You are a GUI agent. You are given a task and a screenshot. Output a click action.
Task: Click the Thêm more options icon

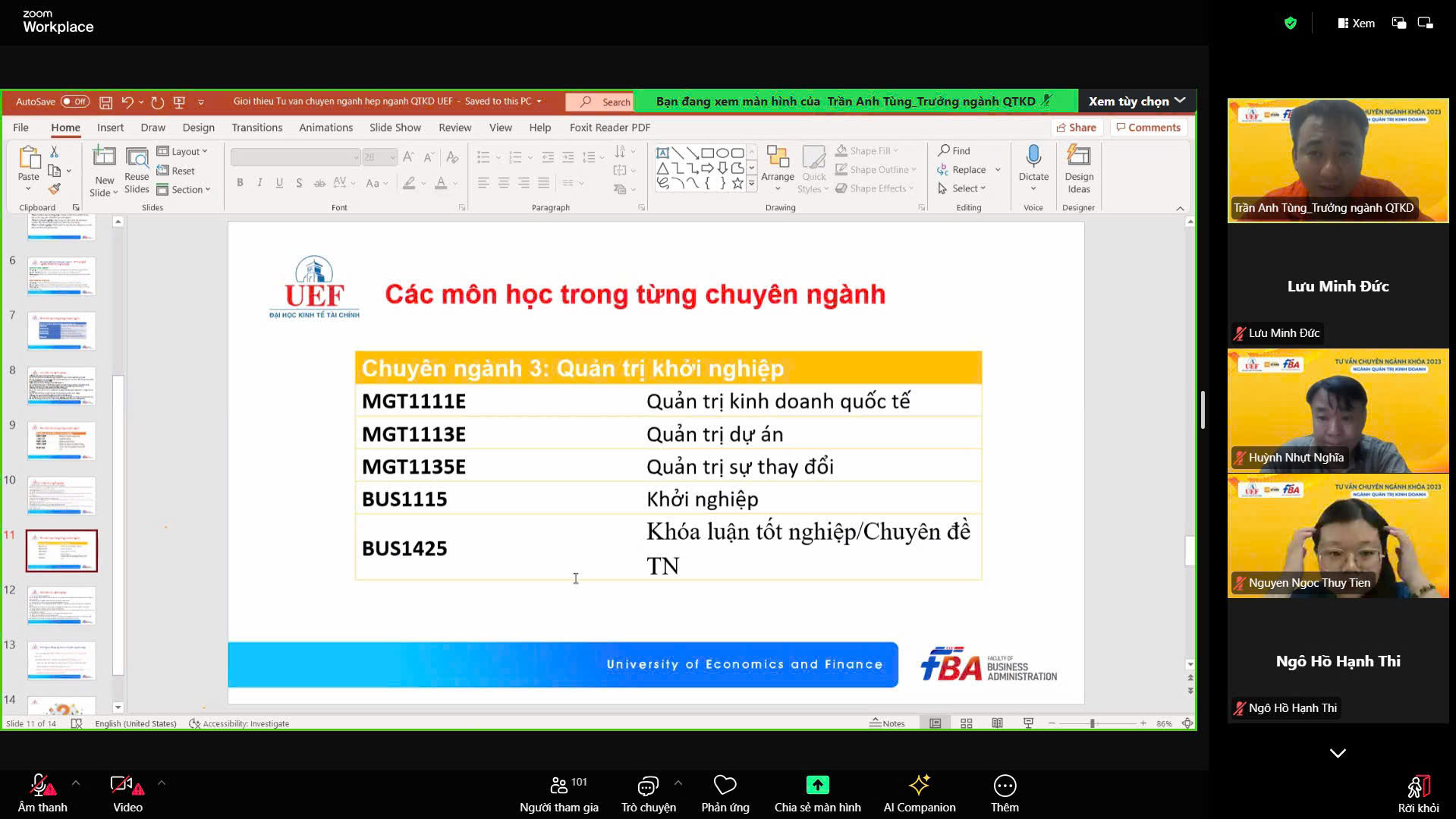point(1004,786)
